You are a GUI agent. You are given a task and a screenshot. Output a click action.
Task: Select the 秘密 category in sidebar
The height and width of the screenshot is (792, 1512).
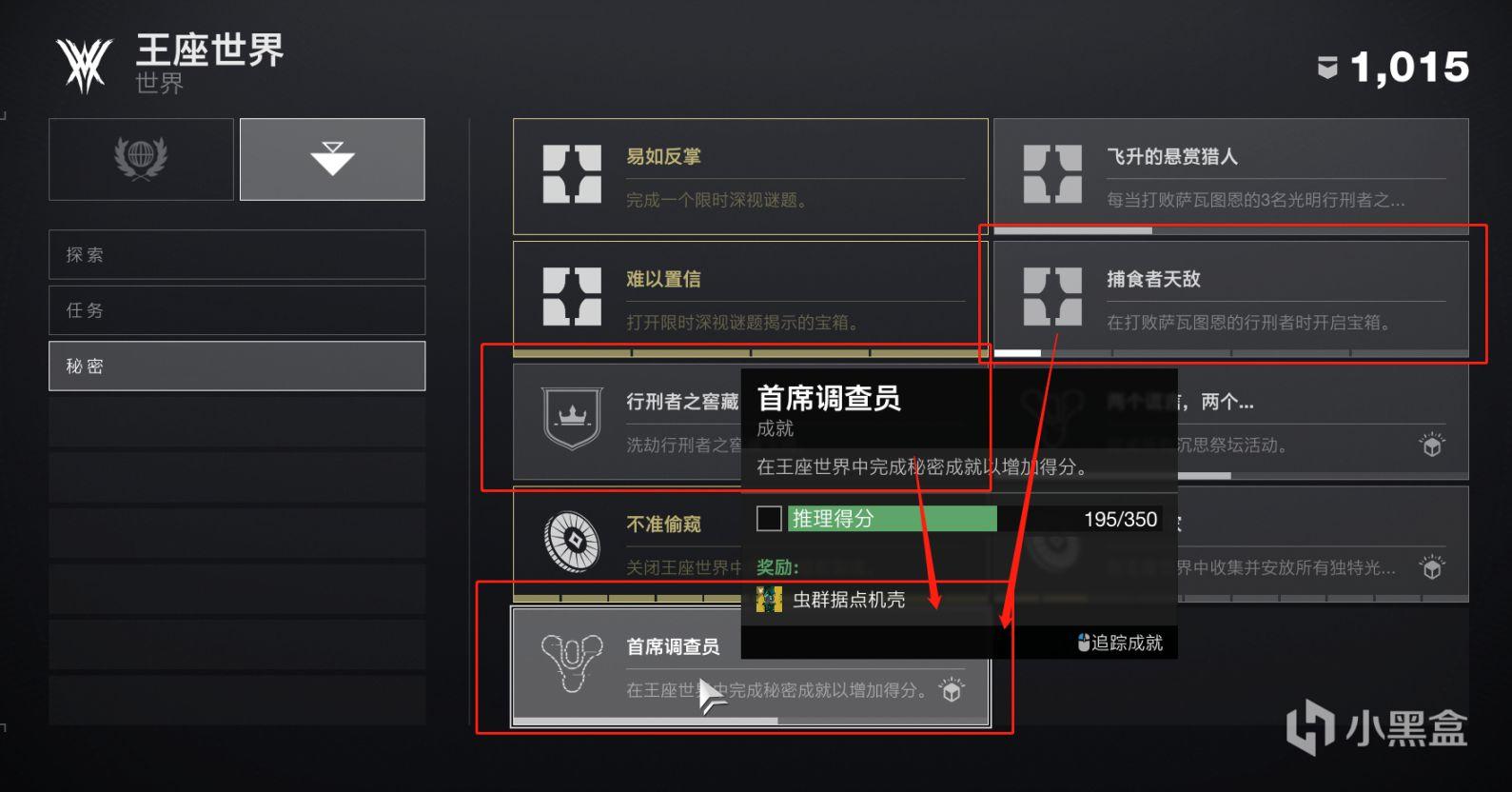(x=237, y=366)
